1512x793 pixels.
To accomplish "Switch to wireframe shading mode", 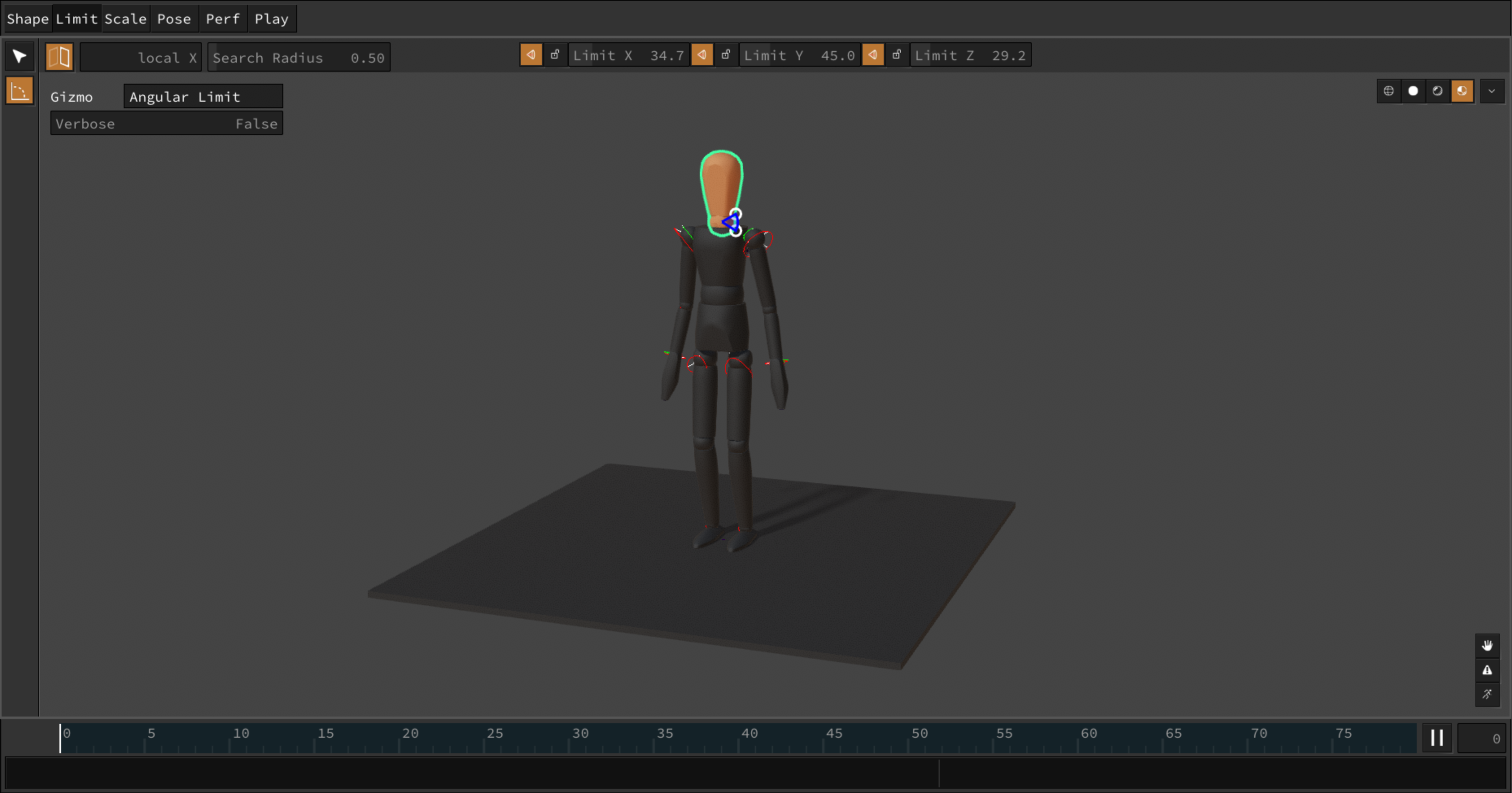I will click(x=1388, y=91).
